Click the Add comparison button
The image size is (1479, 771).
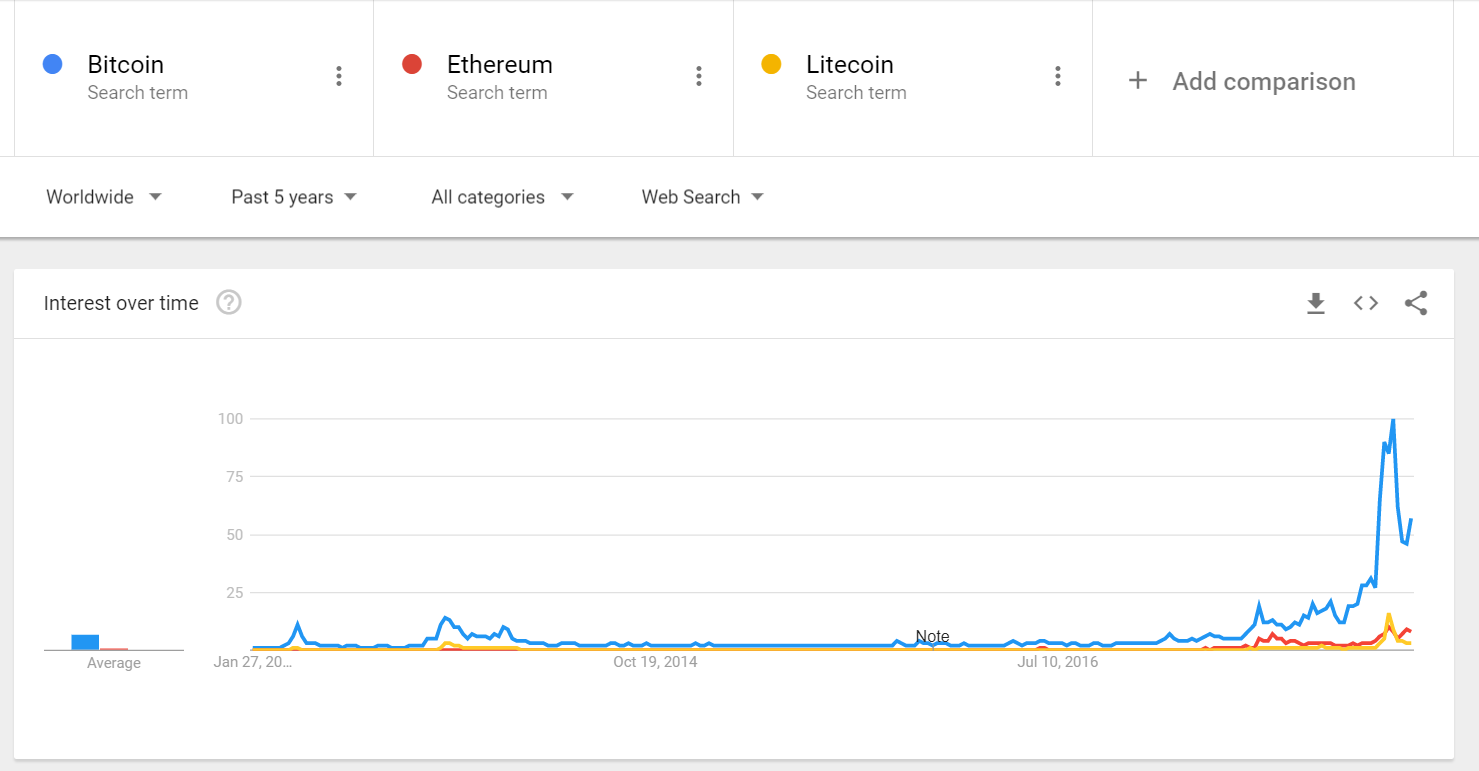pos(1263,81)
